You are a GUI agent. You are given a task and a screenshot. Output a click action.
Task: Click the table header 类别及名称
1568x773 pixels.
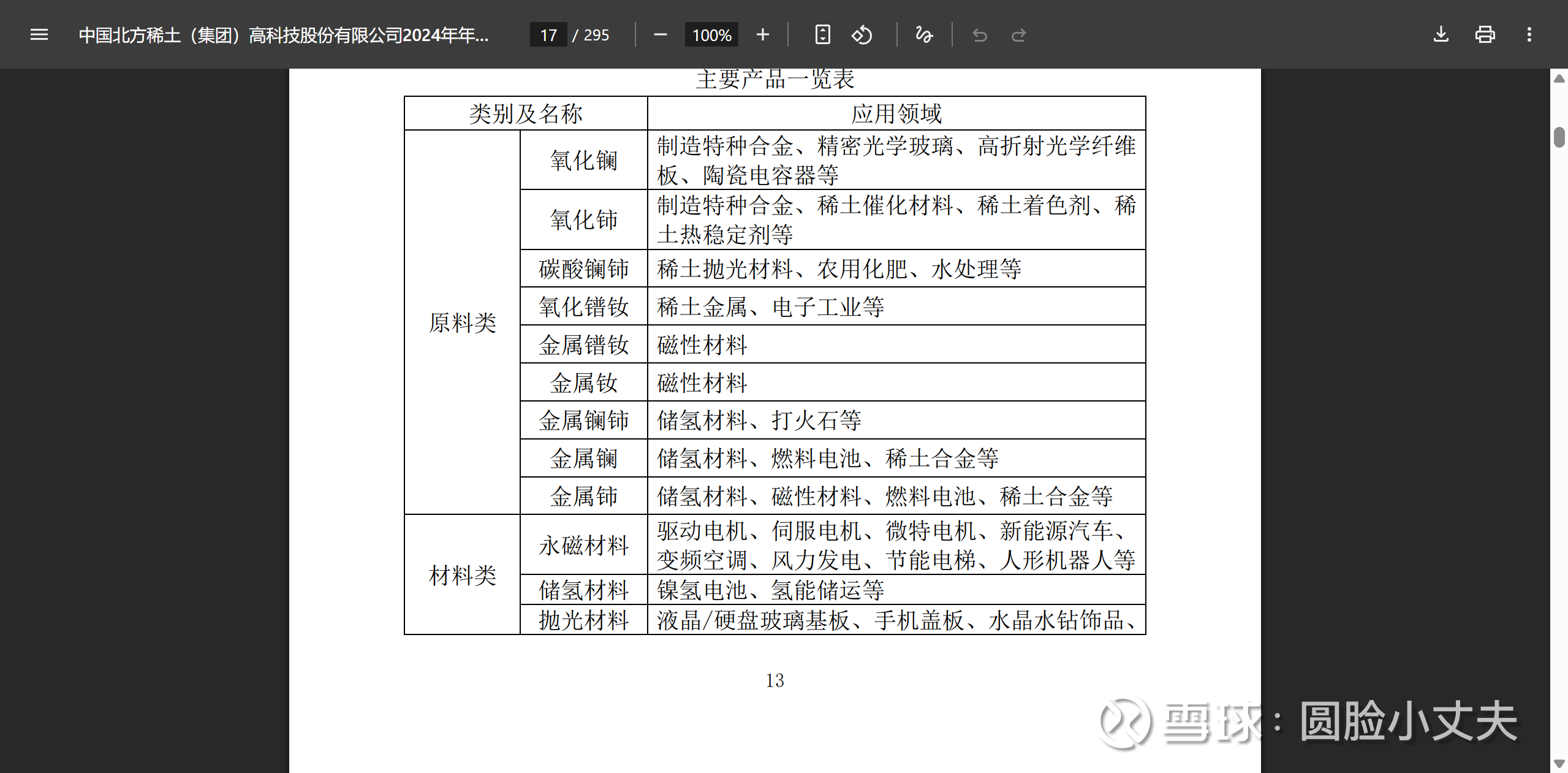tap(526, 113)
